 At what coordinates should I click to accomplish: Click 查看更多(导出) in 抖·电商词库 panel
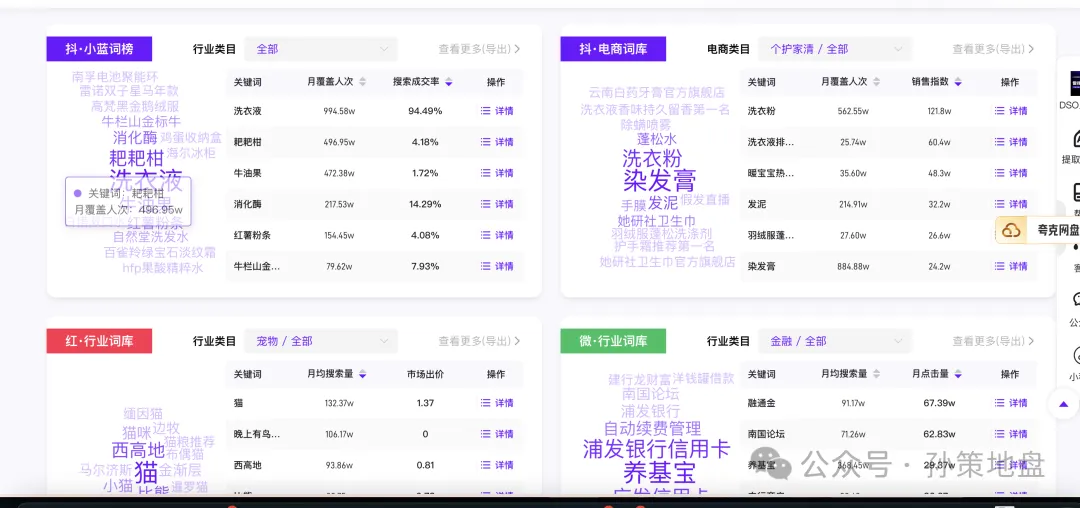993,49
